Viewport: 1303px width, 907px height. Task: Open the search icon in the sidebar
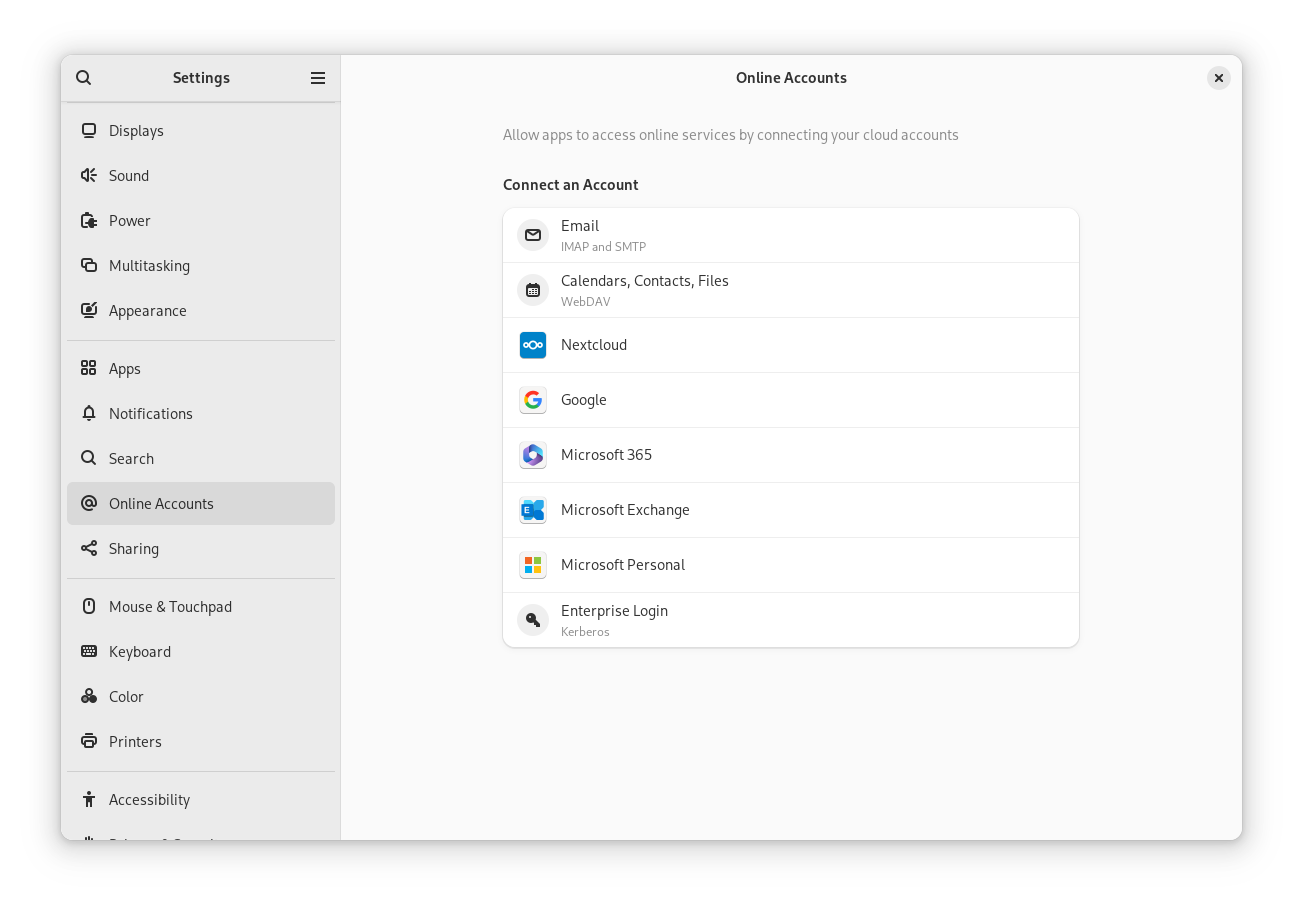click(x=84, y=77)
